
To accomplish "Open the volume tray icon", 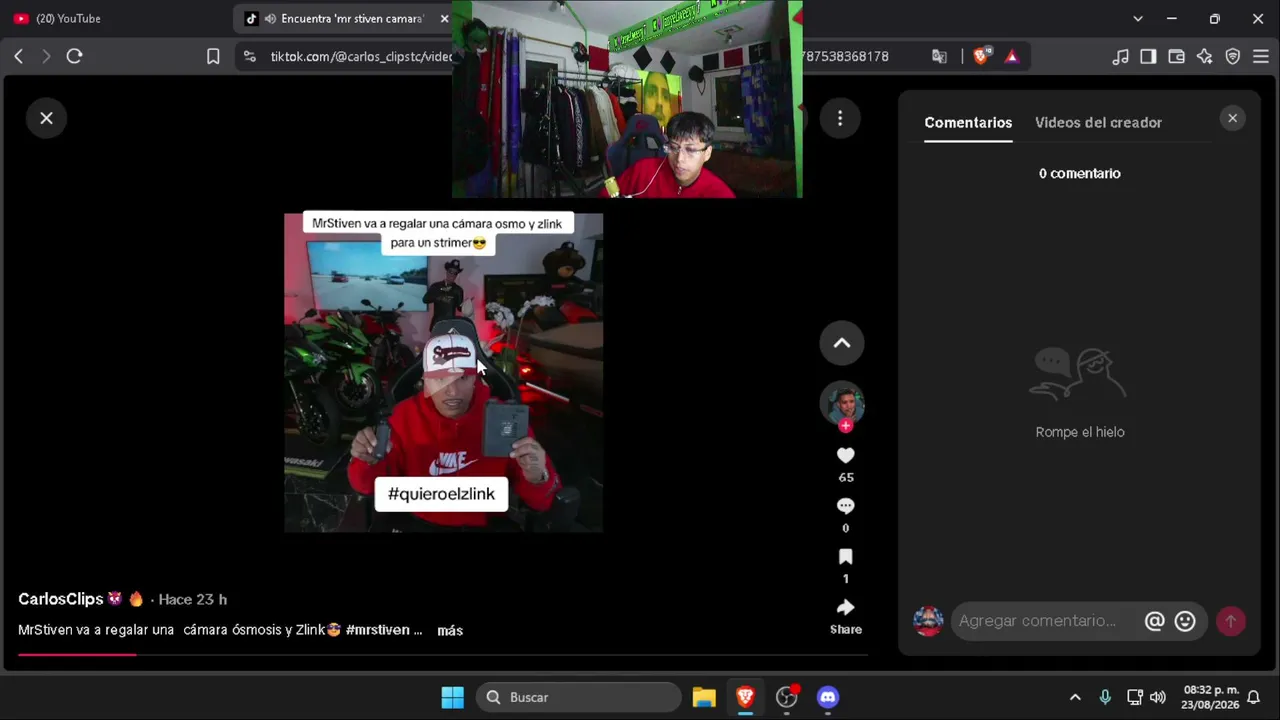I will (x=1158, y=697).
